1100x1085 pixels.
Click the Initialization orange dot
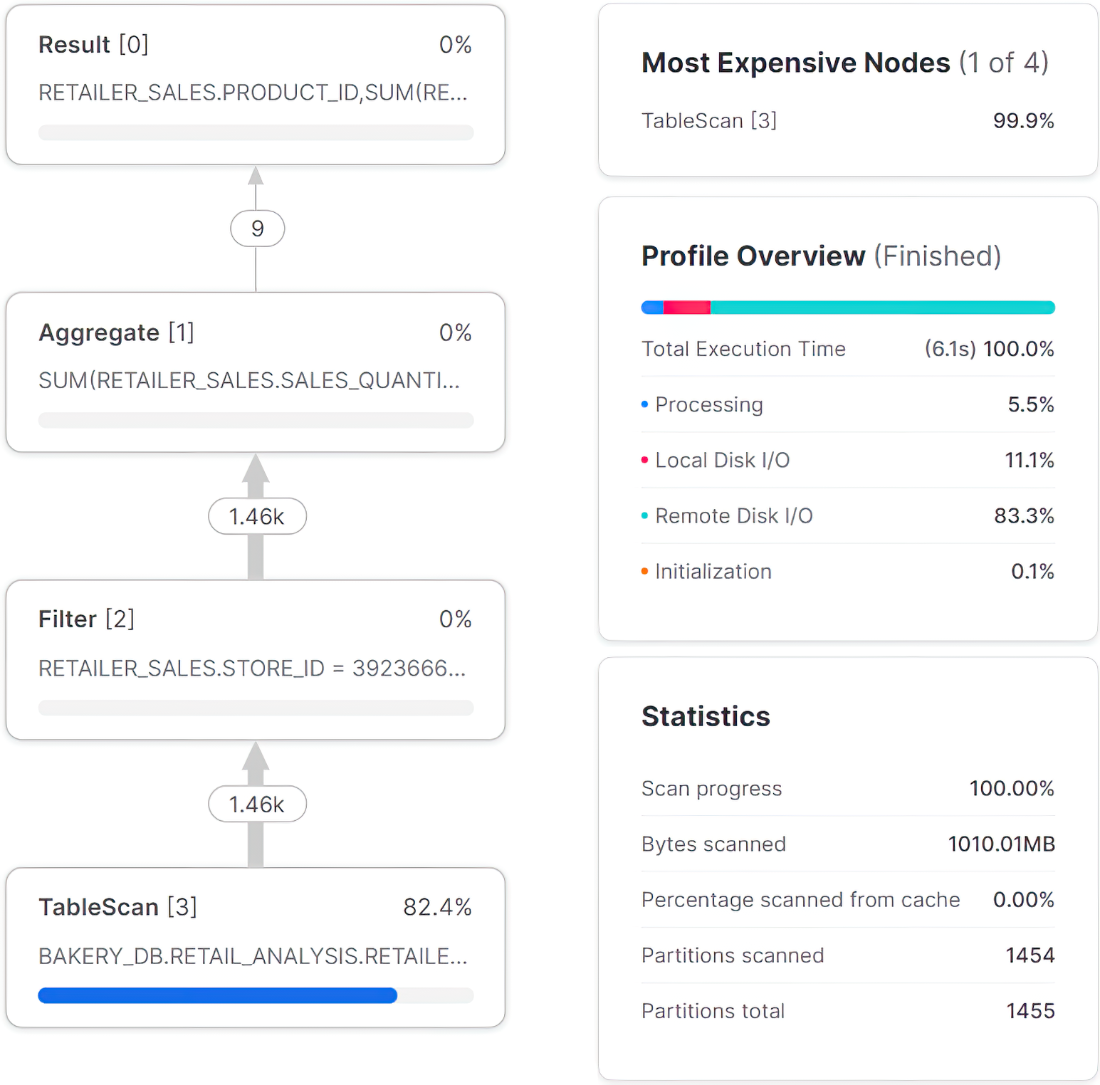point(645,572)
